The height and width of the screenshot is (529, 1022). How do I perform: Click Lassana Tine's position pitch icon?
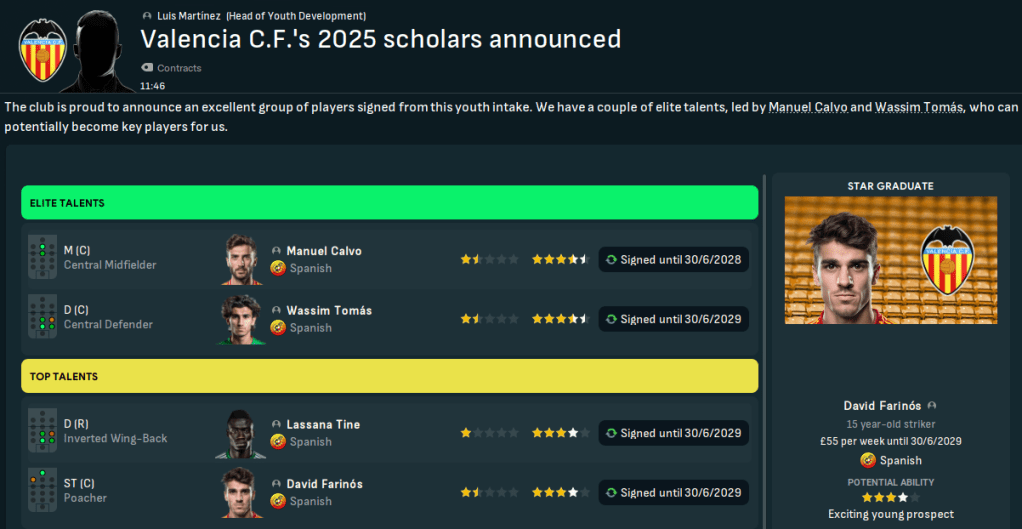43,432
